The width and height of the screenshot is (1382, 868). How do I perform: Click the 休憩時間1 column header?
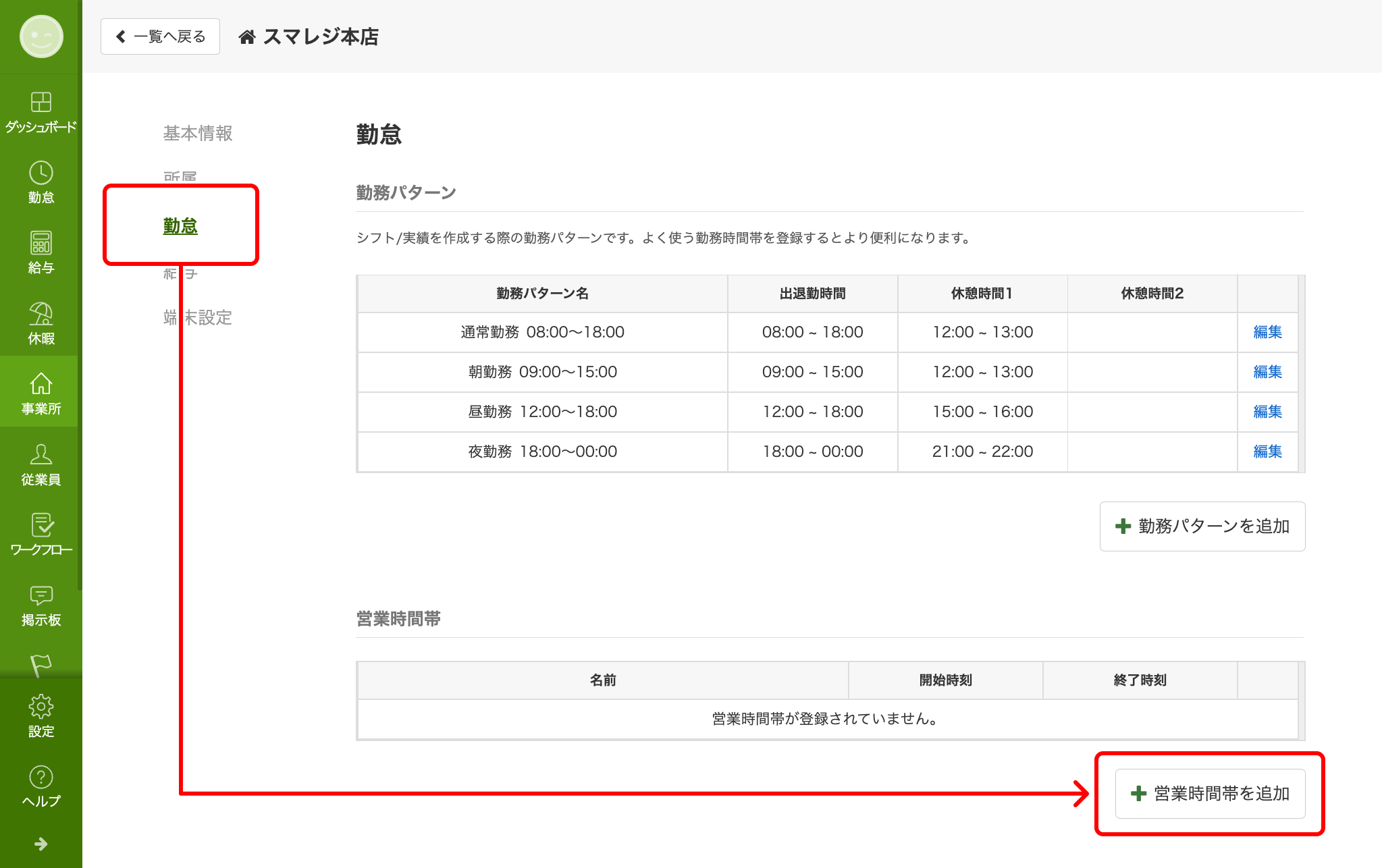click(983, 294)
